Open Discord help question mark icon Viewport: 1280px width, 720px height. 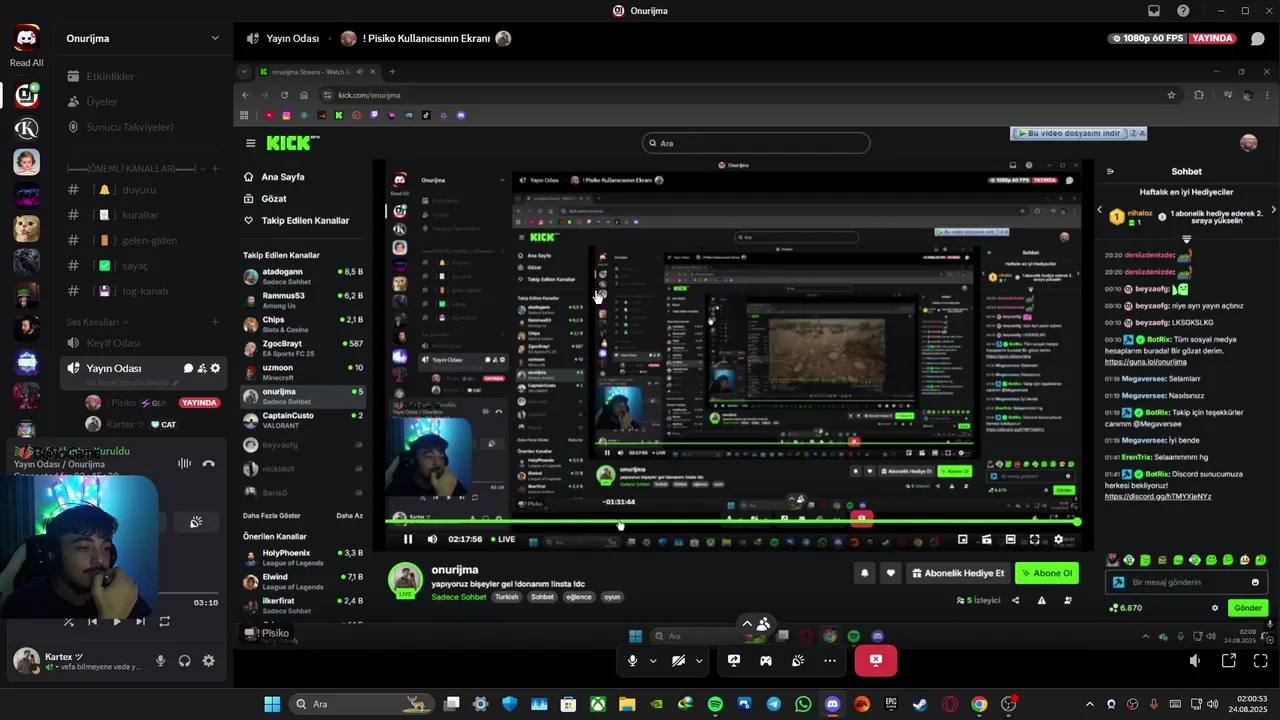coord(1184,11)
